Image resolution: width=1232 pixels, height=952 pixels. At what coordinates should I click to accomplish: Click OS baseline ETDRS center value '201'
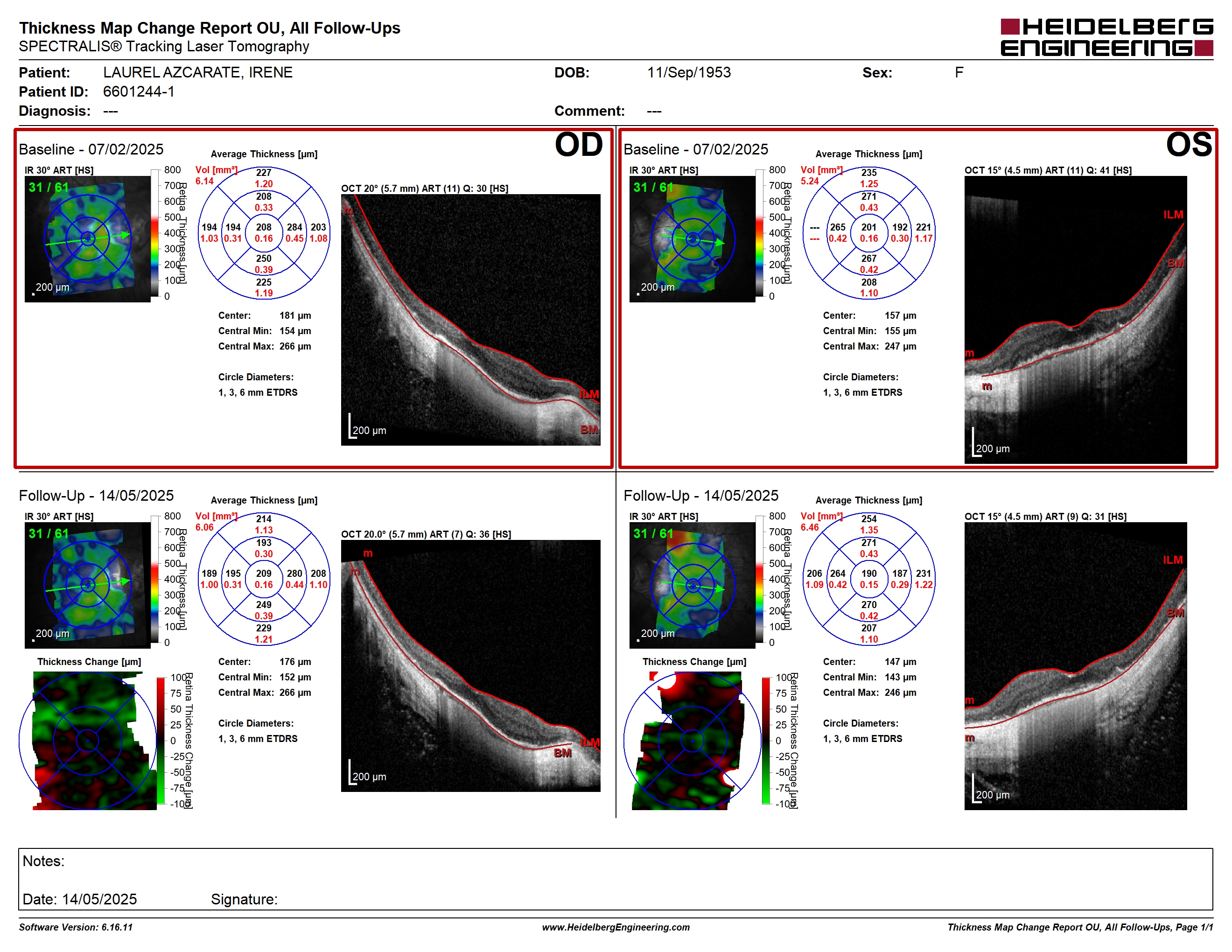point(869,227)
